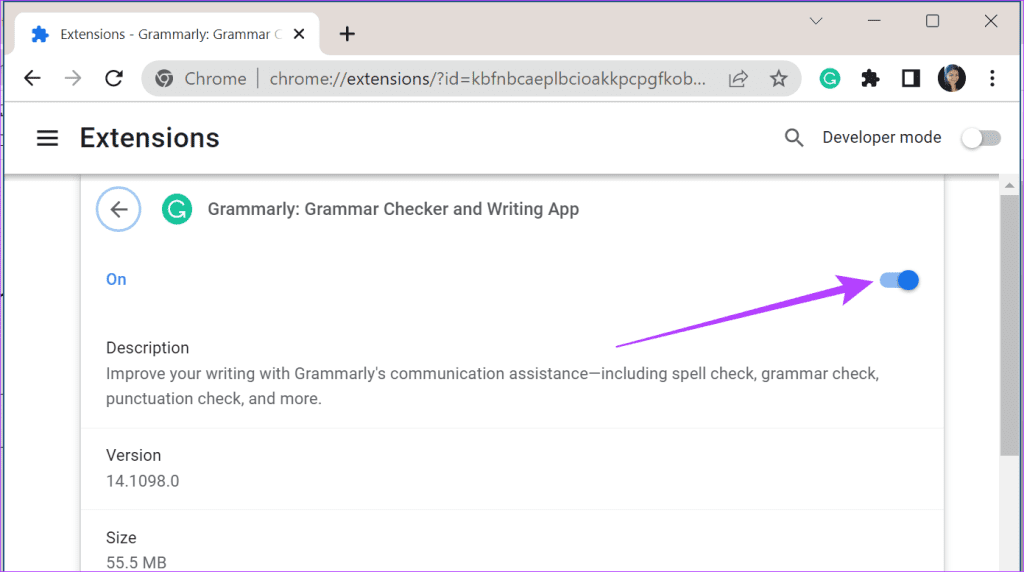This screenshot has height=572, width=1024.
Task: Enable Developer mode toggle
Action: click(x=981, y=138)
